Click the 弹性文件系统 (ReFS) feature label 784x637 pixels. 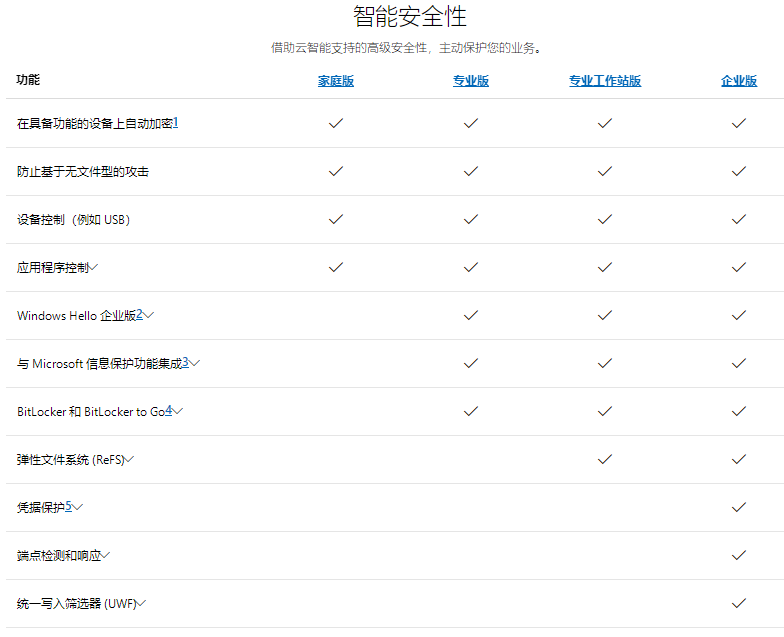(x=70, y=460)
